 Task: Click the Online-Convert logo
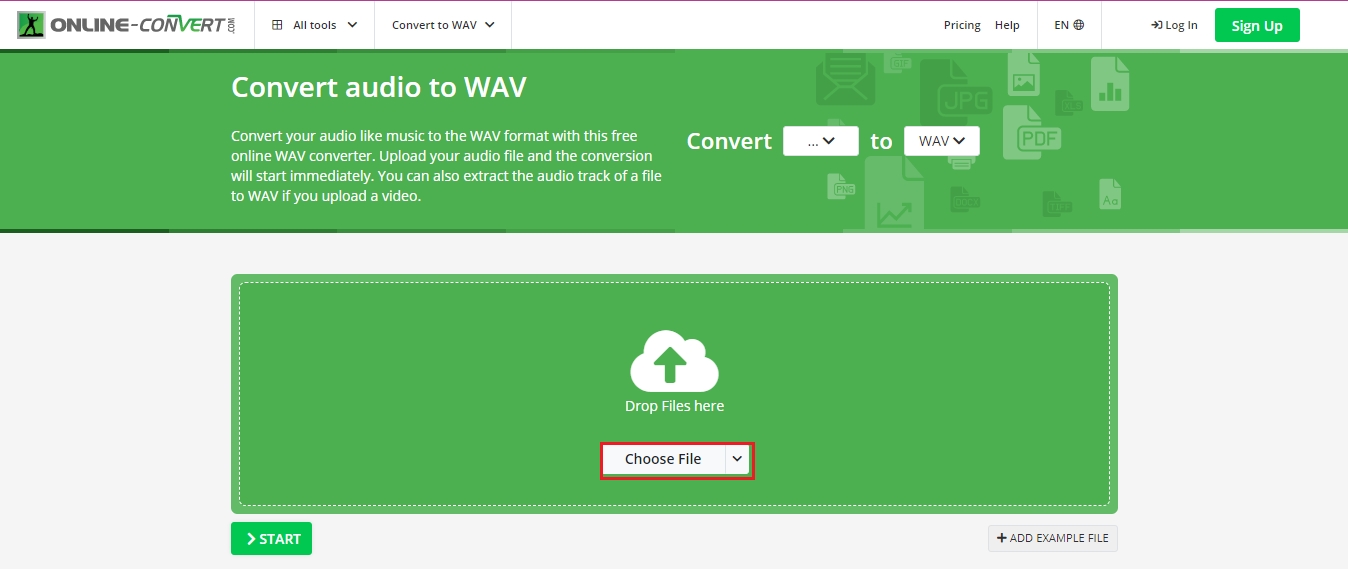tap(126, 25)
